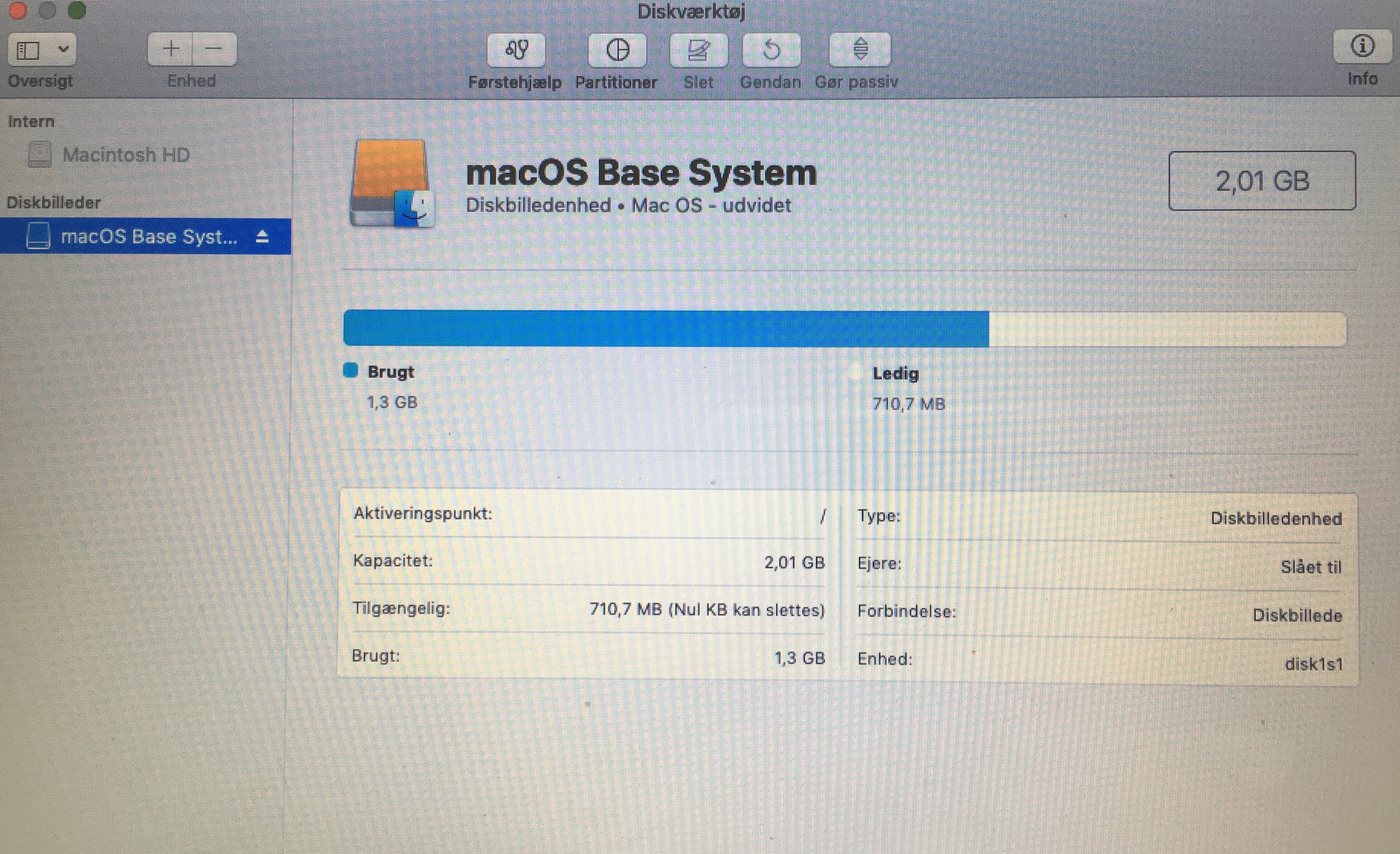Click the 'Intern' sidebar section header
This screenshot has width=1400, height=854.
click(x=31, y=121)
